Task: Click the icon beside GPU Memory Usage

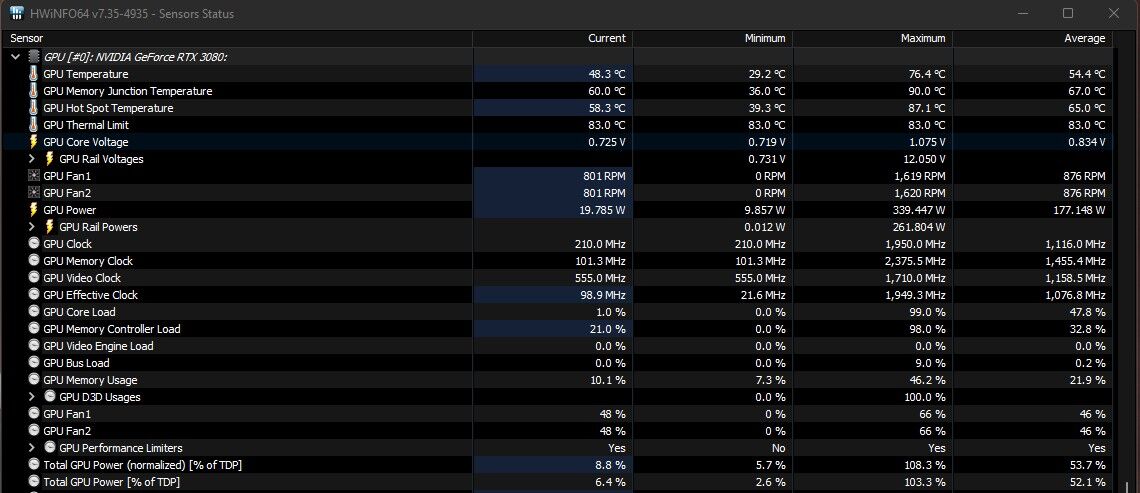Action: click(x=33, y=380)
